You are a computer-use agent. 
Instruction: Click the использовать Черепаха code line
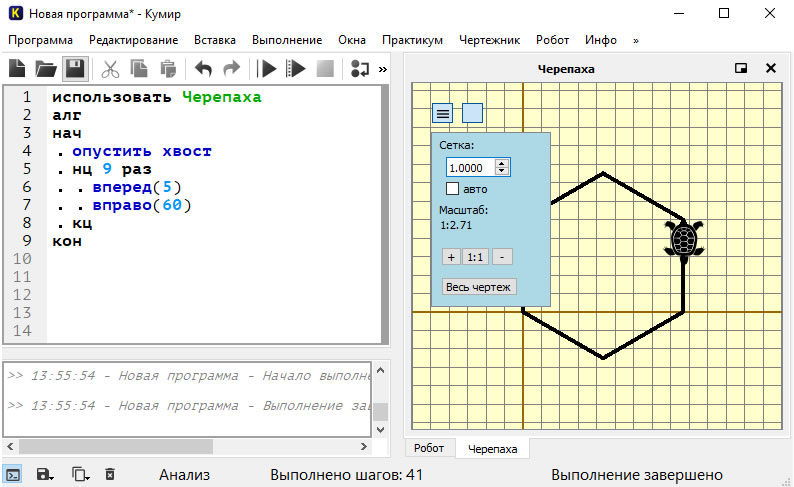point(157,97)
